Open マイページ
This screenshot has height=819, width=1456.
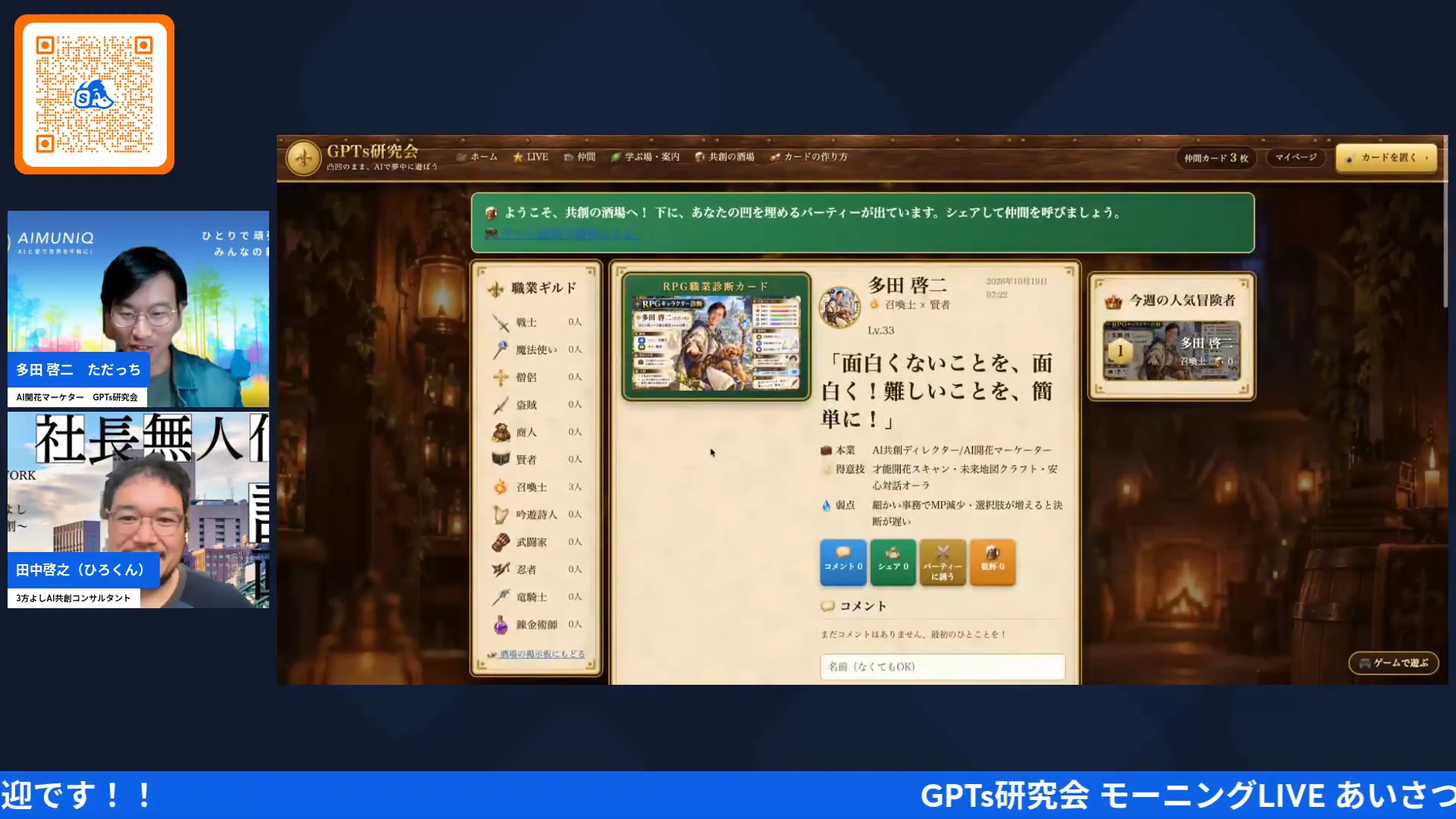(x=1295, y=157)
